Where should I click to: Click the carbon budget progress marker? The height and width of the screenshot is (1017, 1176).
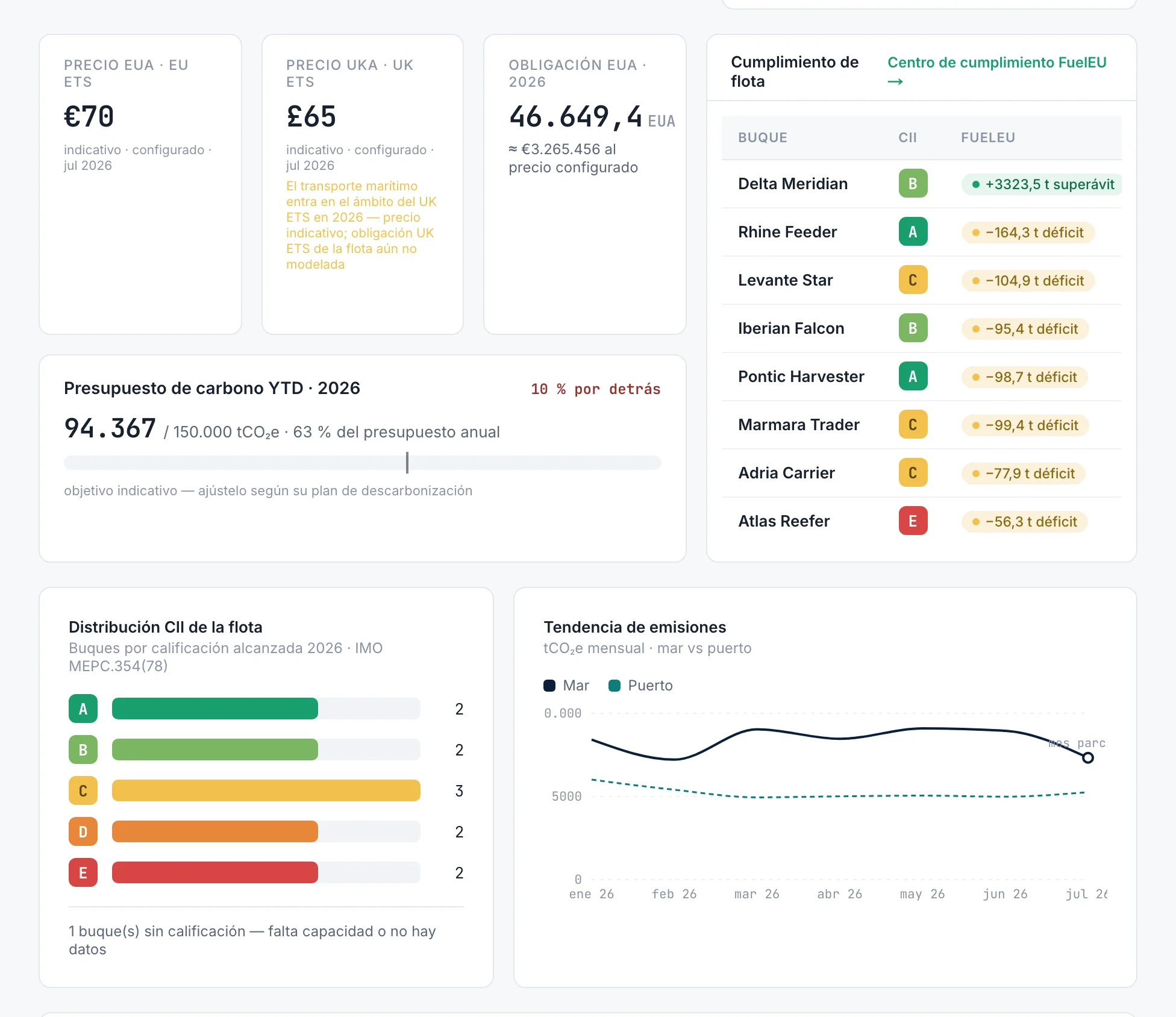(407, 463)
